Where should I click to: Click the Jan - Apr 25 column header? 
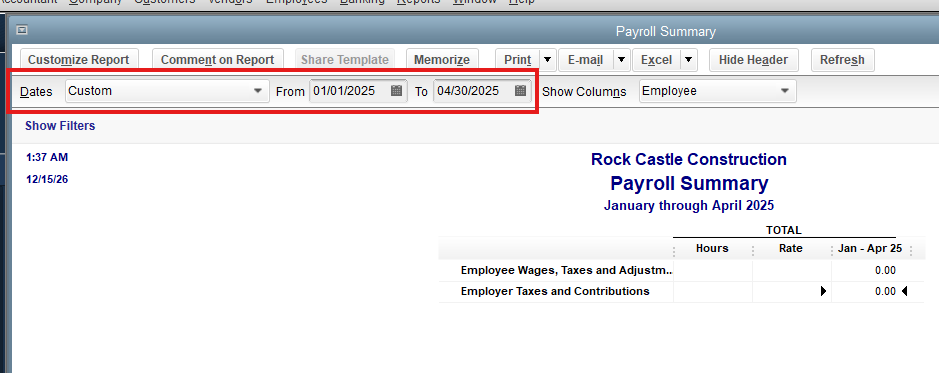point(870,248)
